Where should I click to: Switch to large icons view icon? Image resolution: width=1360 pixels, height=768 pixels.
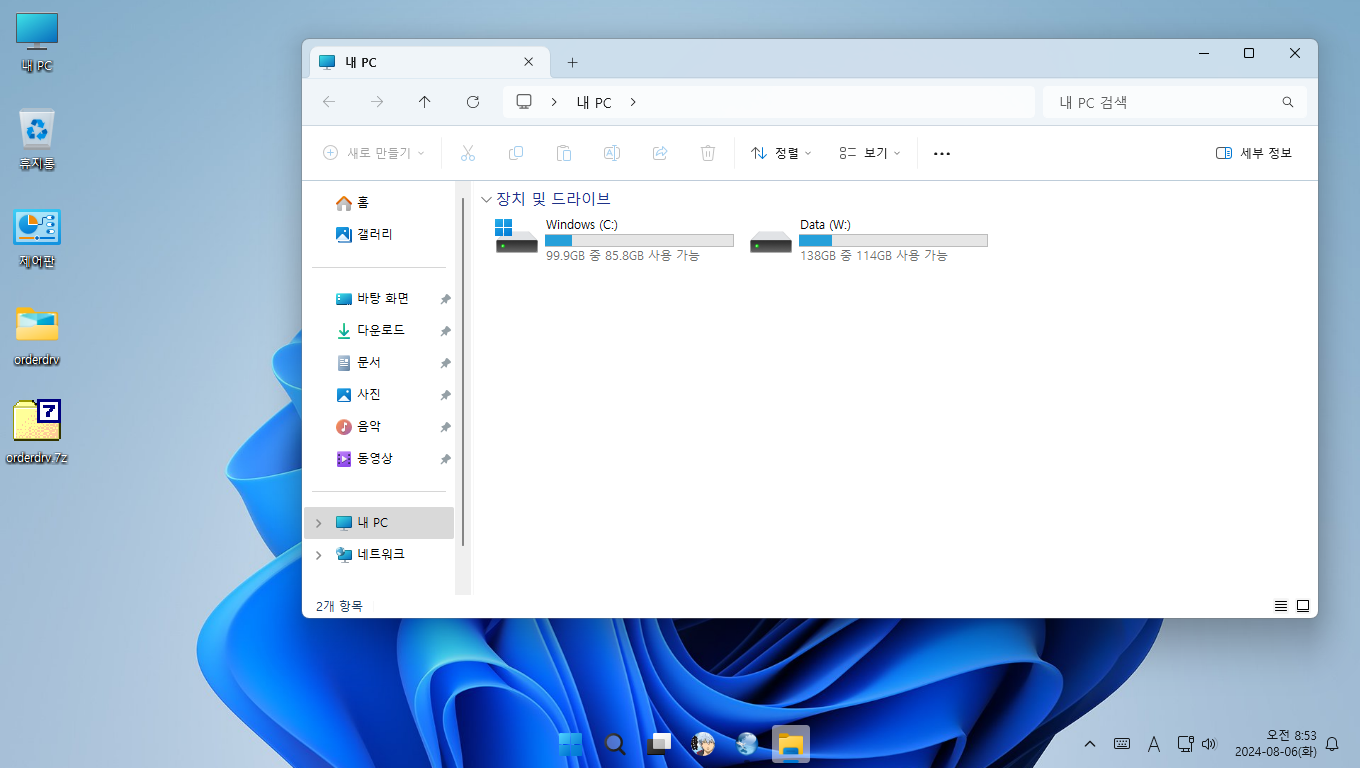point(1303,606)
